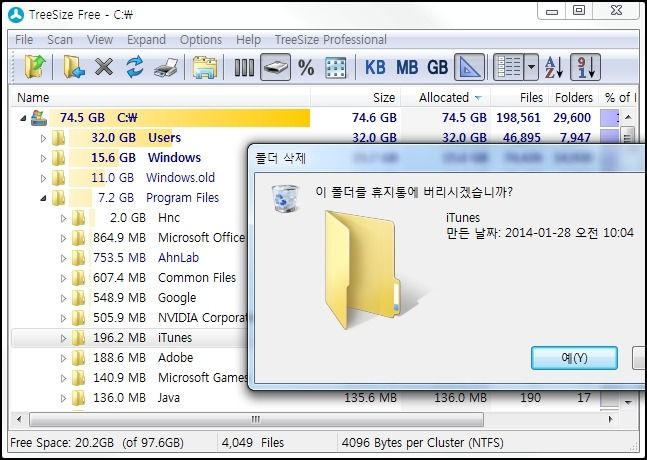Click the Free Space status bar text
The image size is (647, 460).
tap(97, 443)
